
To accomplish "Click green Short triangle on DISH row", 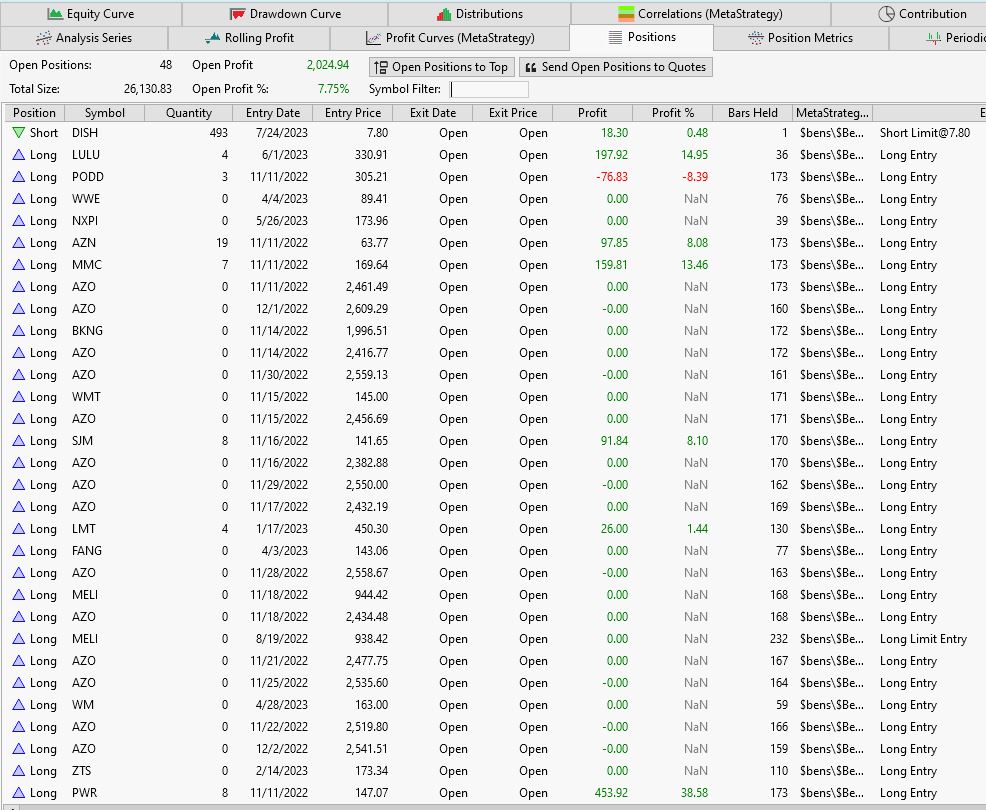I will (18, 133).
